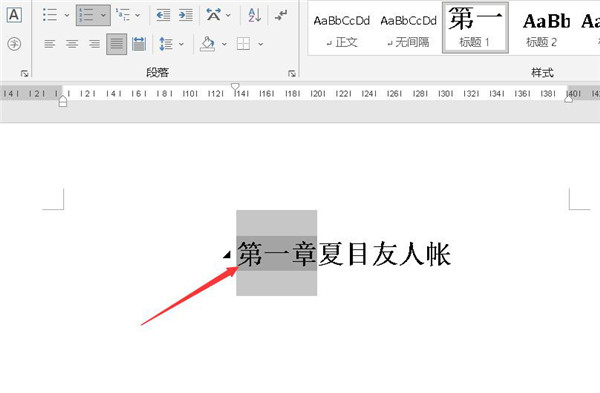Click heading text 夏目友人帐
Screen dimensions: 600x393
pos(384,254)
